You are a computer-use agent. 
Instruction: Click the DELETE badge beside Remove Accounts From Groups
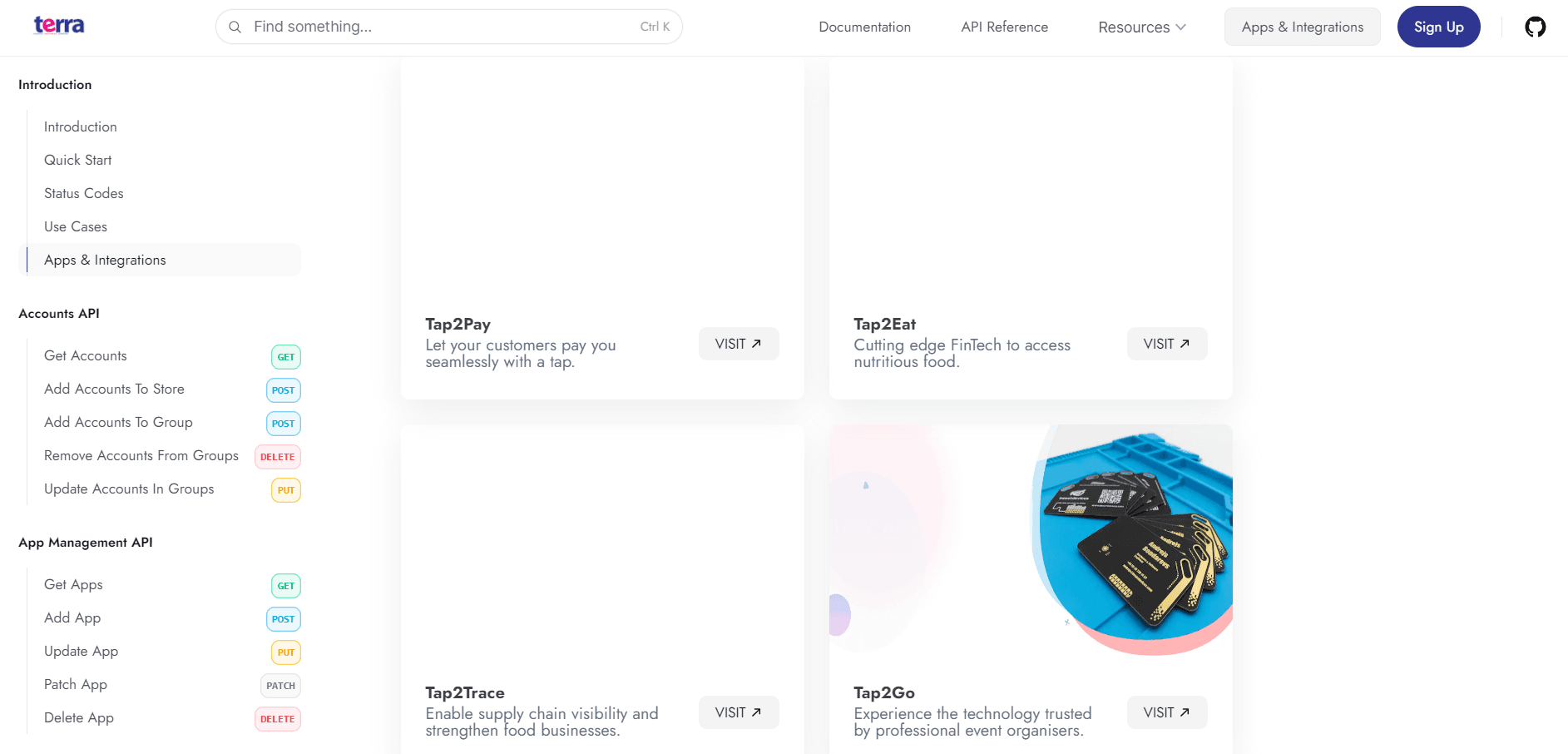click(x=277, y=457)
